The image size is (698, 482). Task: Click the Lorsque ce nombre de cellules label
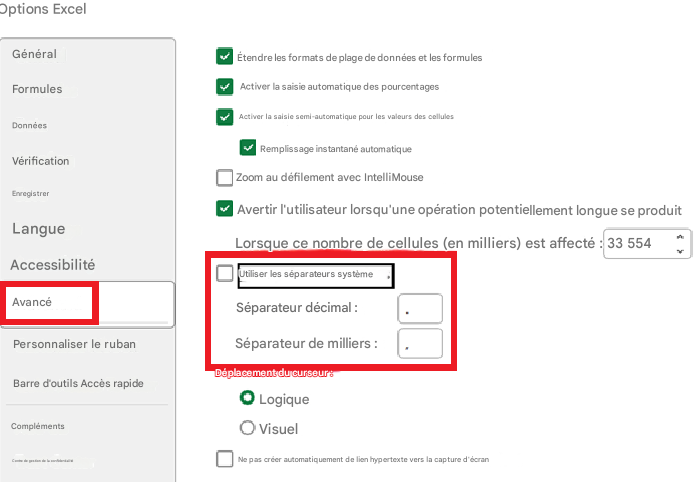click(418, 243)
